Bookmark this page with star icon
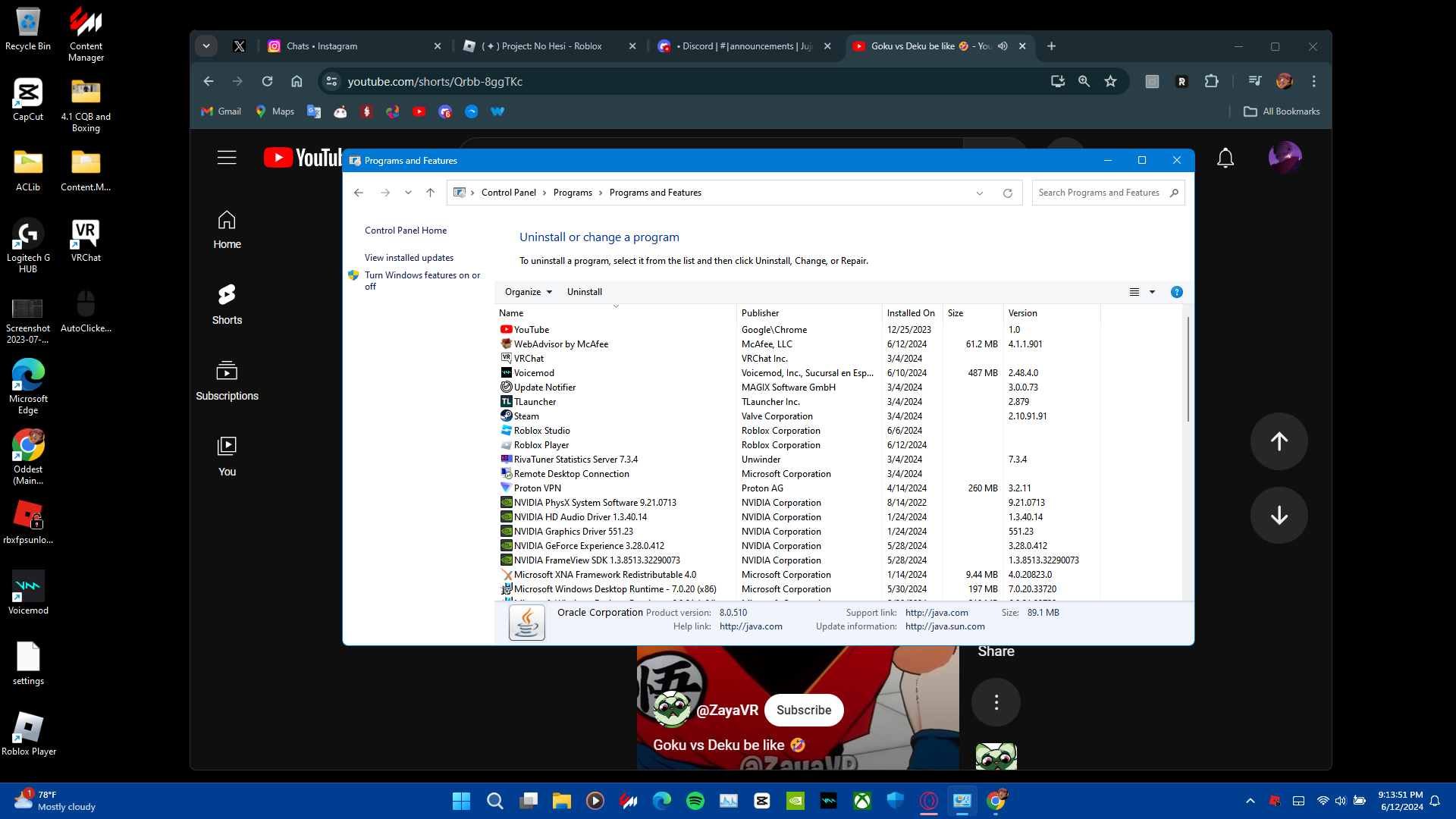The height and width of the screenshot is (819, 1456). [x=1110, y=81]
